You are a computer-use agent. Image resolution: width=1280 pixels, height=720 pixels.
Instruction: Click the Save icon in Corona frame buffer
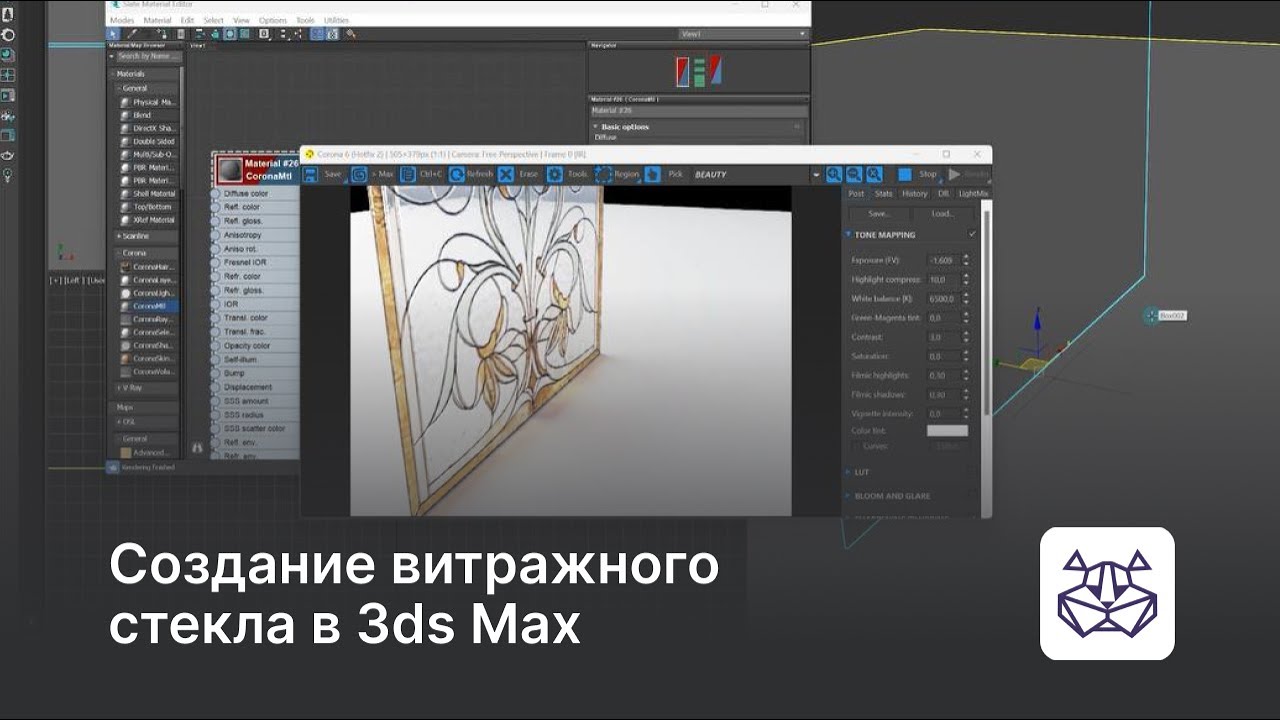point(310,174)
